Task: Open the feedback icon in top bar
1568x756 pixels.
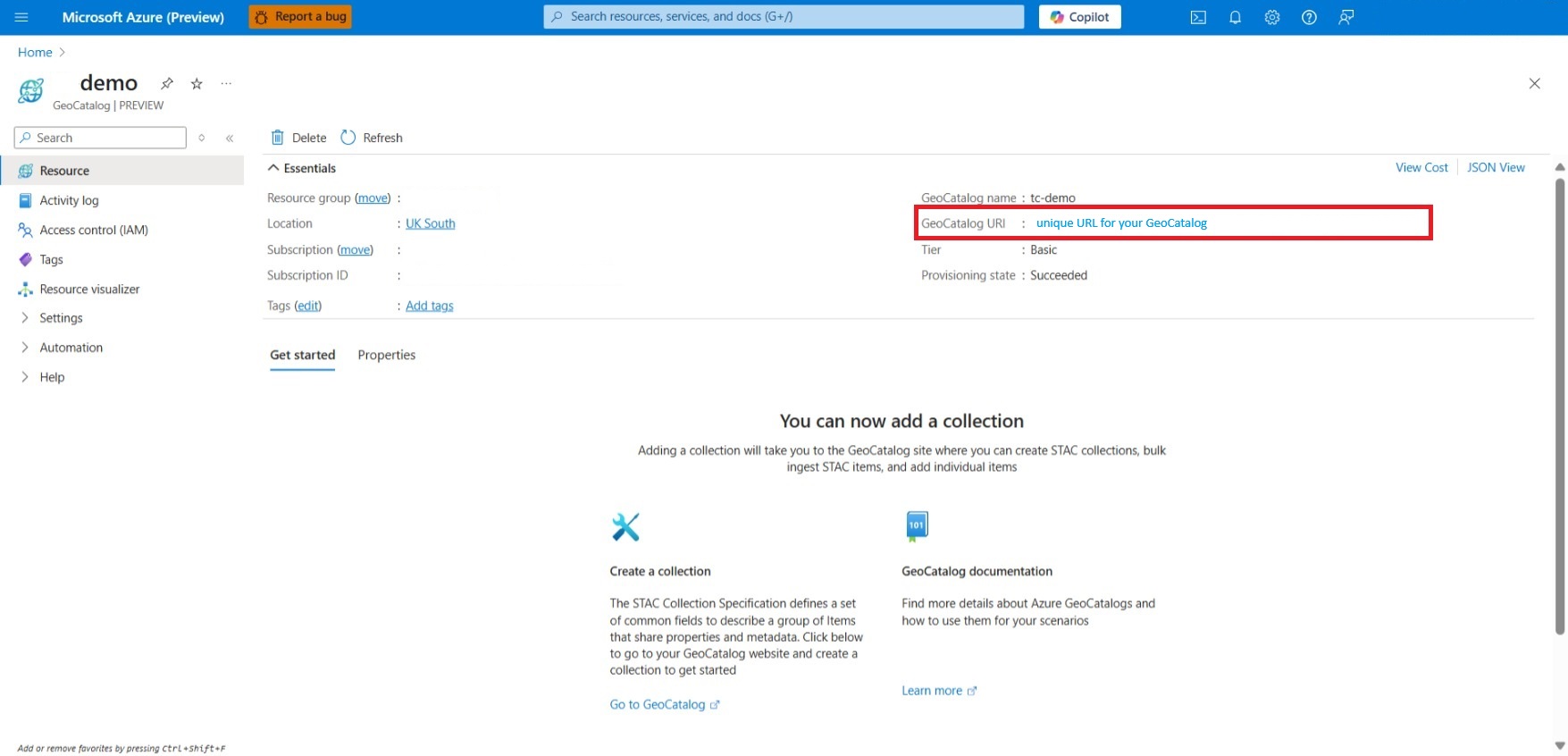Action: pos(1346,17)
